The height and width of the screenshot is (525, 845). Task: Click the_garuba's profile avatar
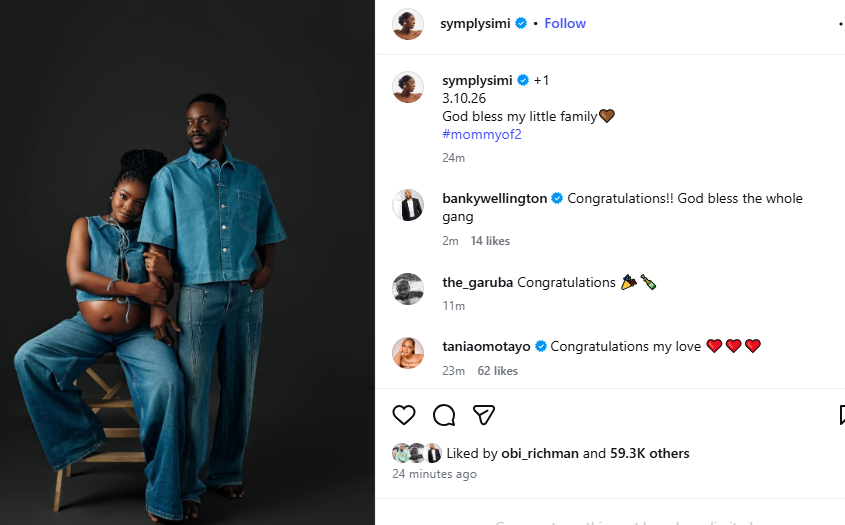click(408, 289)
